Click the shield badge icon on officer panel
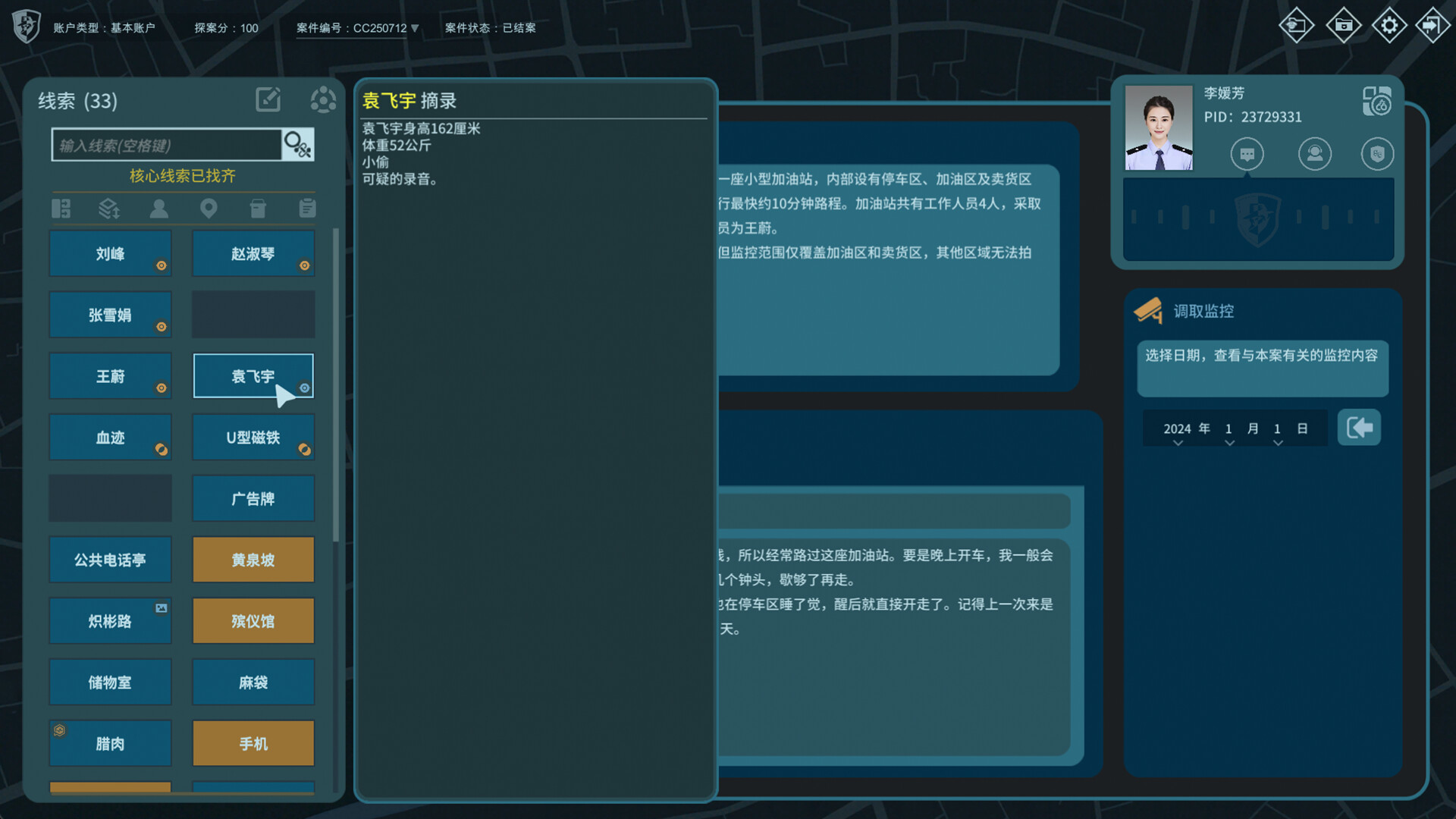 [1377, 153]
